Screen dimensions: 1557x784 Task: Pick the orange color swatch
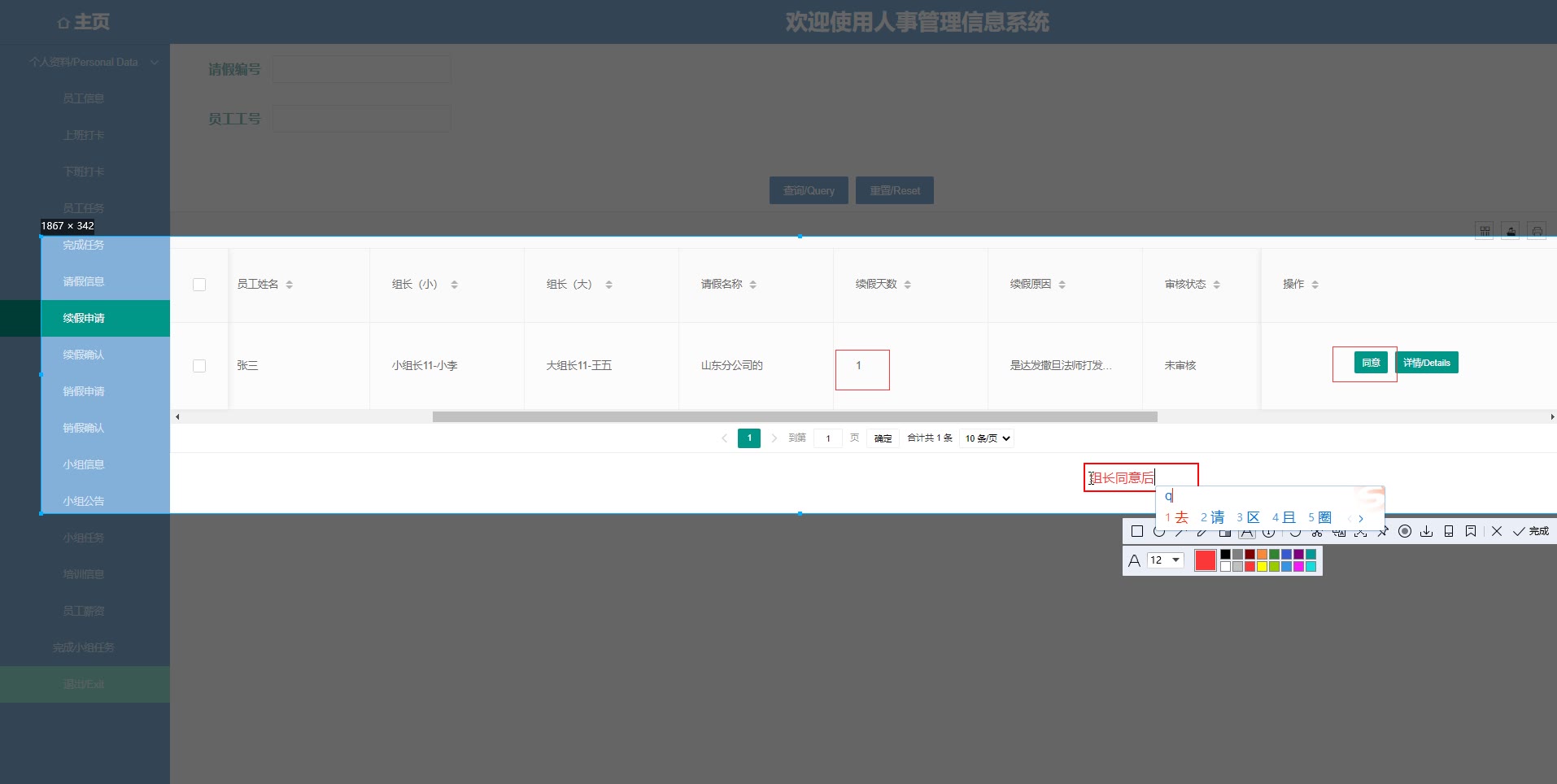pos(1263,555)
